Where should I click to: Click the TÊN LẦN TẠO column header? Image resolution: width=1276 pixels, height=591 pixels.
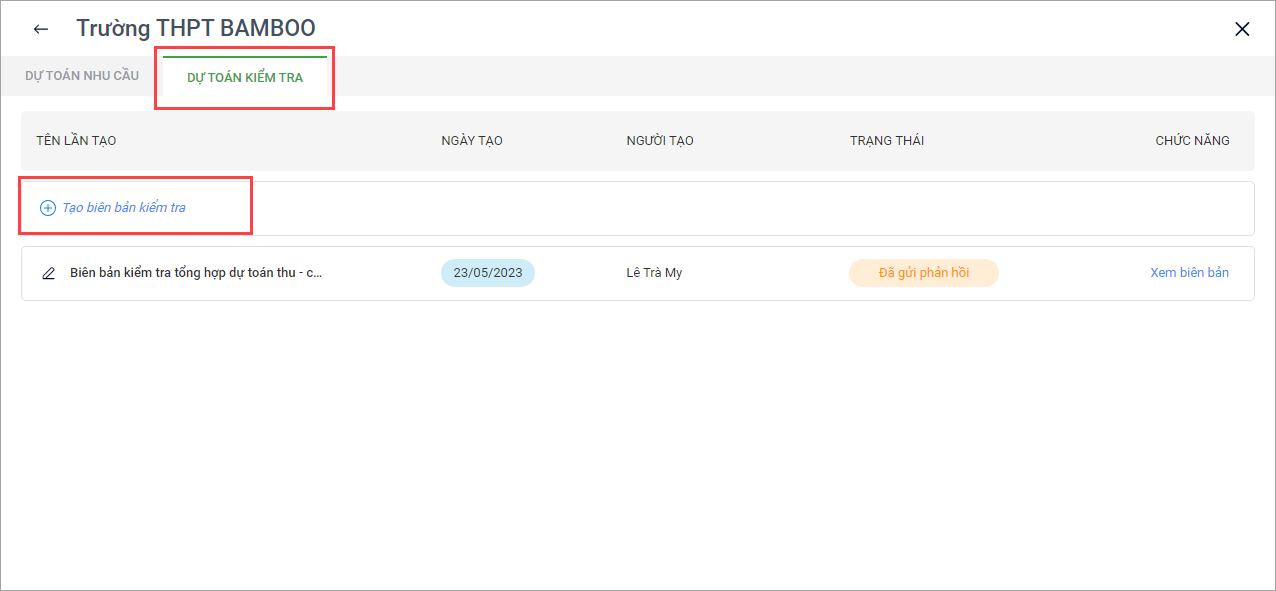pos(76,141)
